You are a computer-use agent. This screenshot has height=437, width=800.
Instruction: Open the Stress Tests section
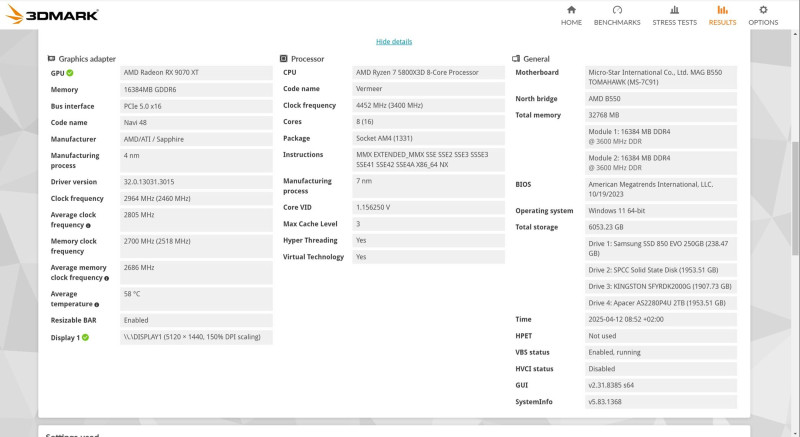pyautogui.click(x=674, y=15)
